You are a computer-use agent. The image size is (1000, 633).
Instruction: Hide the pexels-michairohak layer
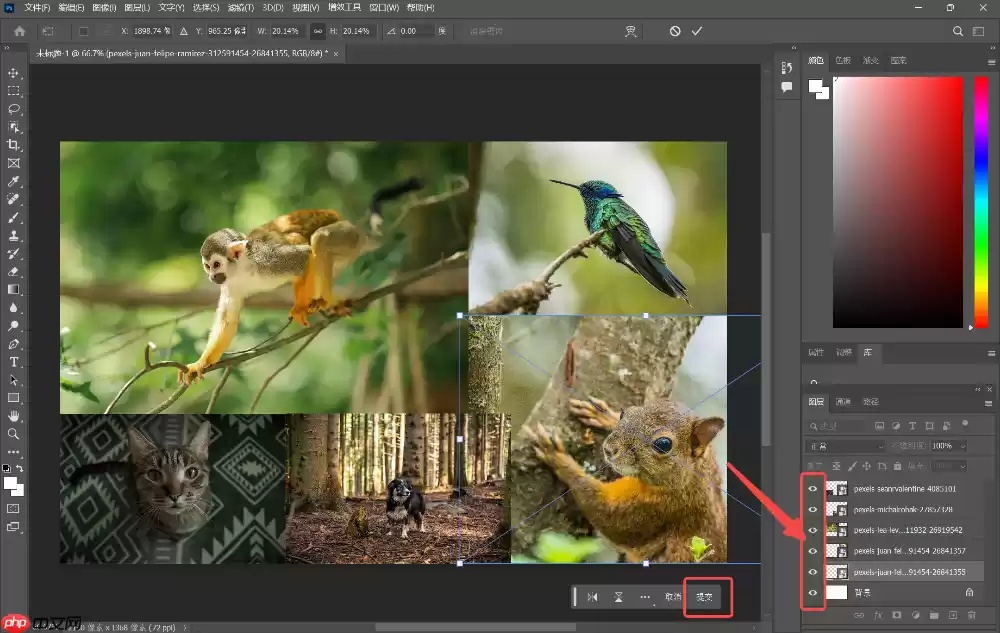tap(813, 509)
